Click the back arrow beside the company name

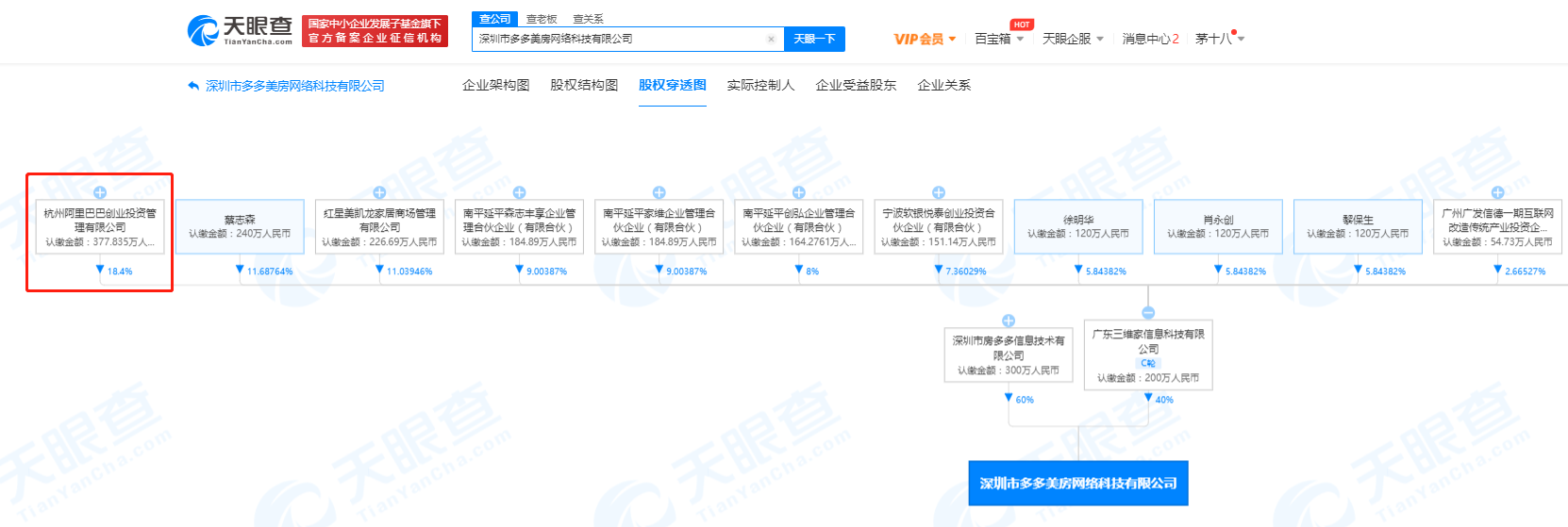[x=193, y=86]
